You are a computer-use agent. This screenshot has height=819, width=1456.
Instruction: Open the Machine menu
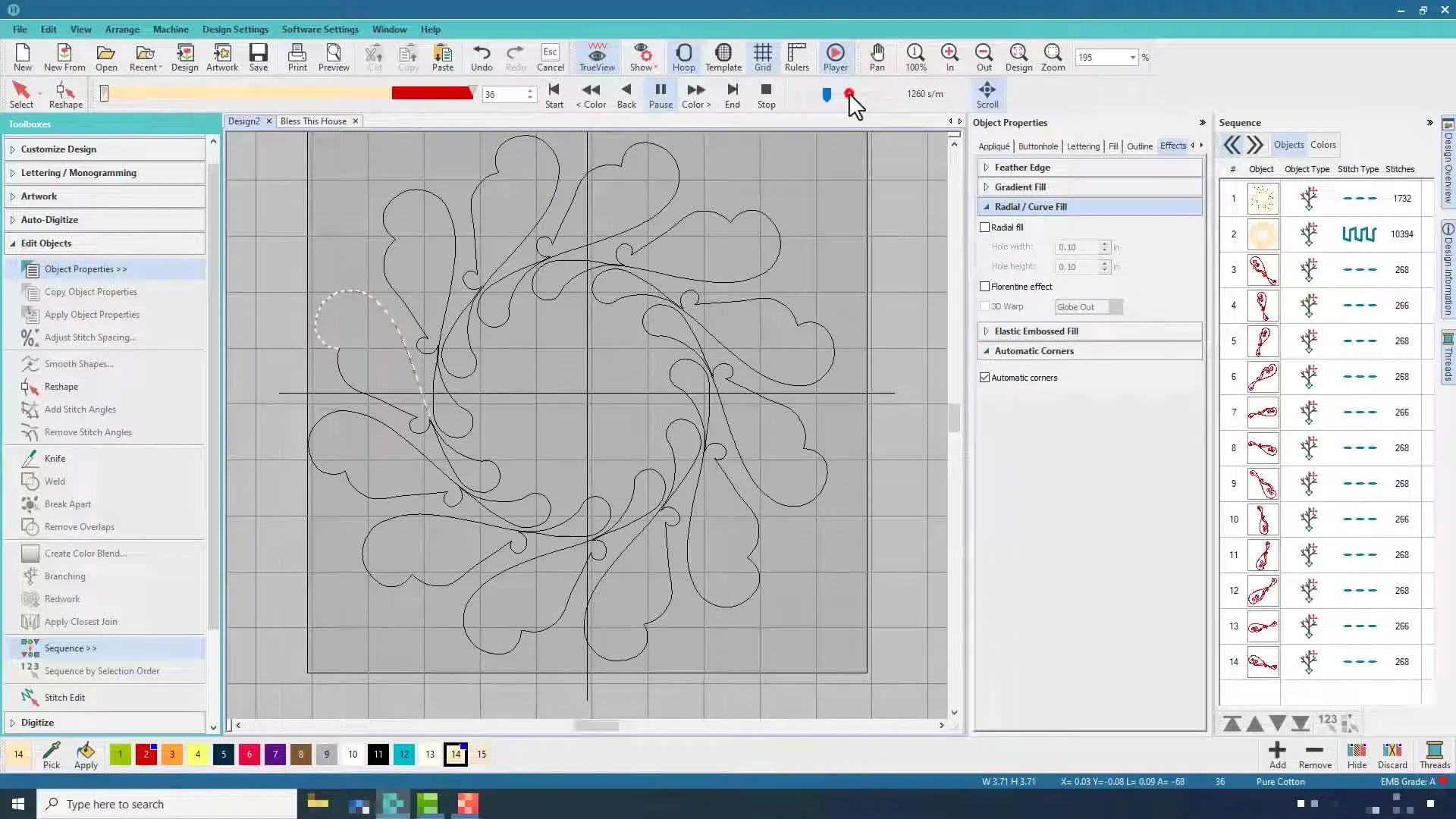pos(171,29)
